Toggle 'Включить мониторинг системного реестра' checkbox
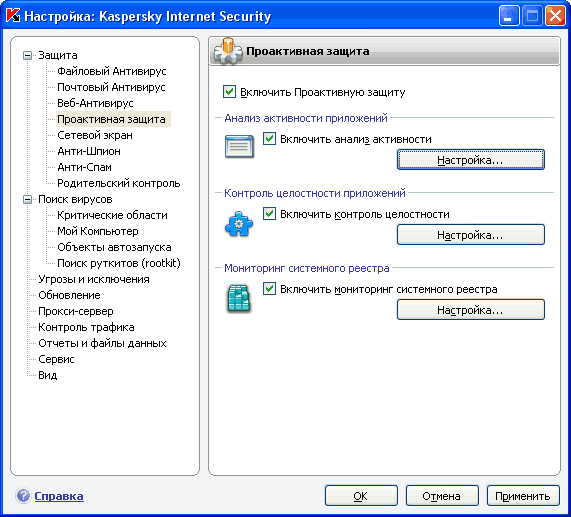The height and width of the screenshot is (517, 571). pos(269,289)
